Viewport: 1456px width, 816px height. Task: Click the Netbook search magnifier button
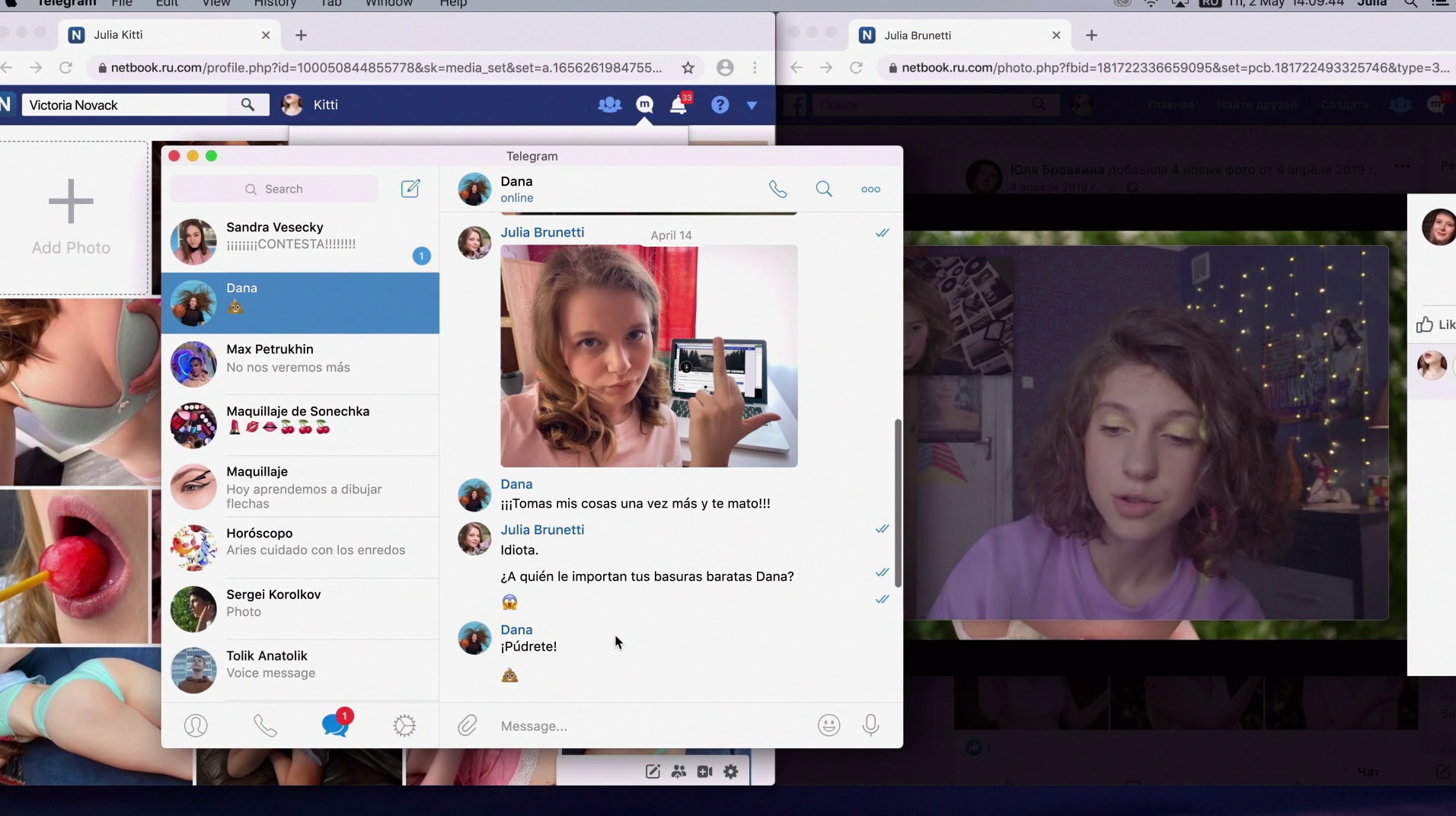pos(247,105)
